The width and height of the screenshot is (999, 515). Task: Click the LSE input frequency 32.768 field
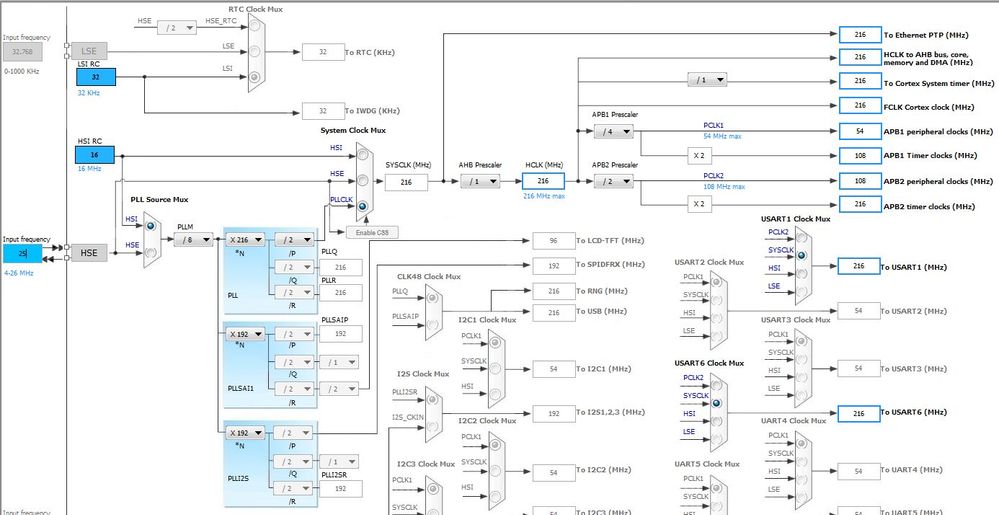(22, 52)
